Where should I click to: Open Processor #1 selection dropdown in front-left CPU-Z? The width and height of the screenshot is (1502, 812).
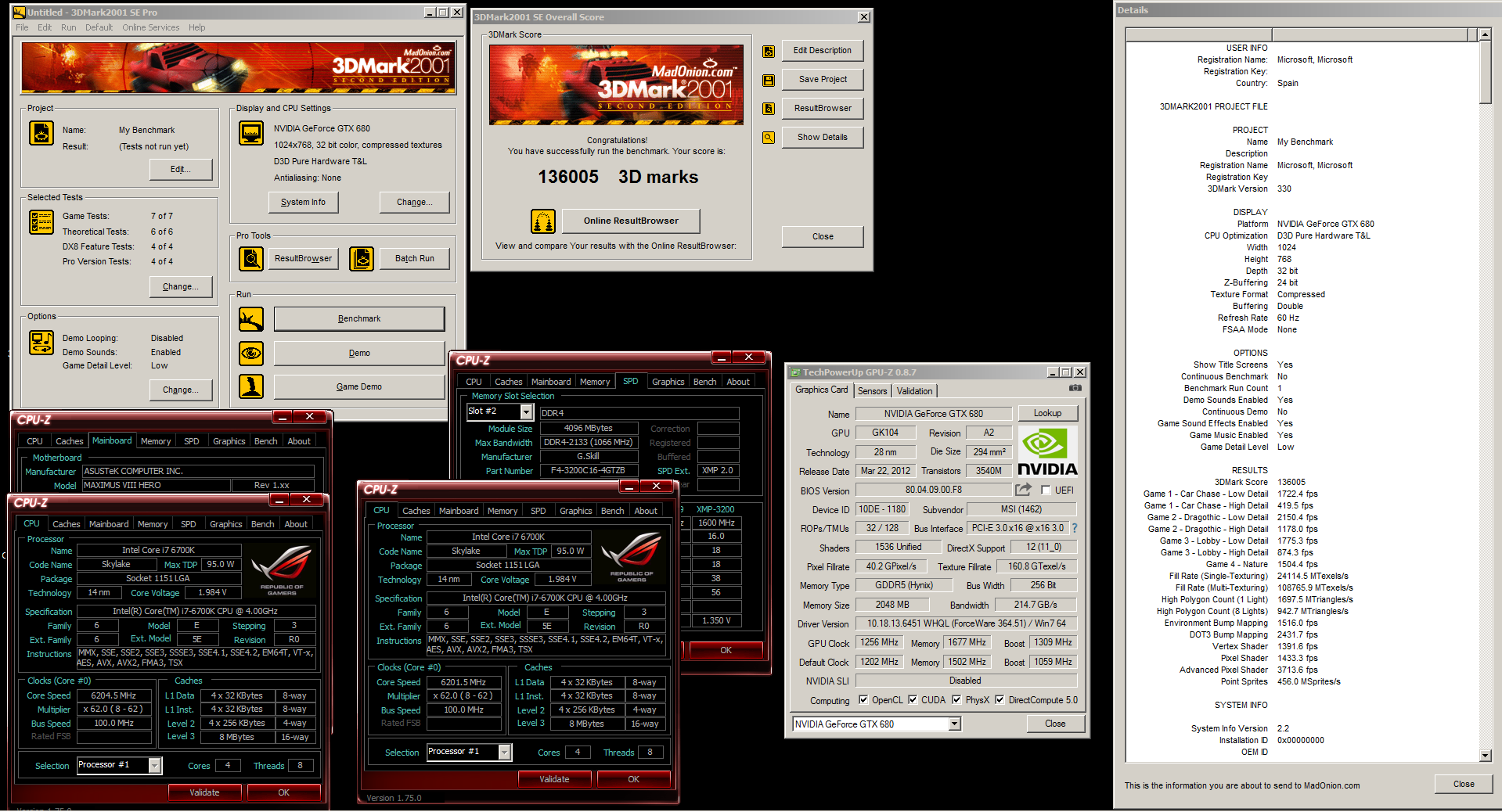(x=155, y=766)
